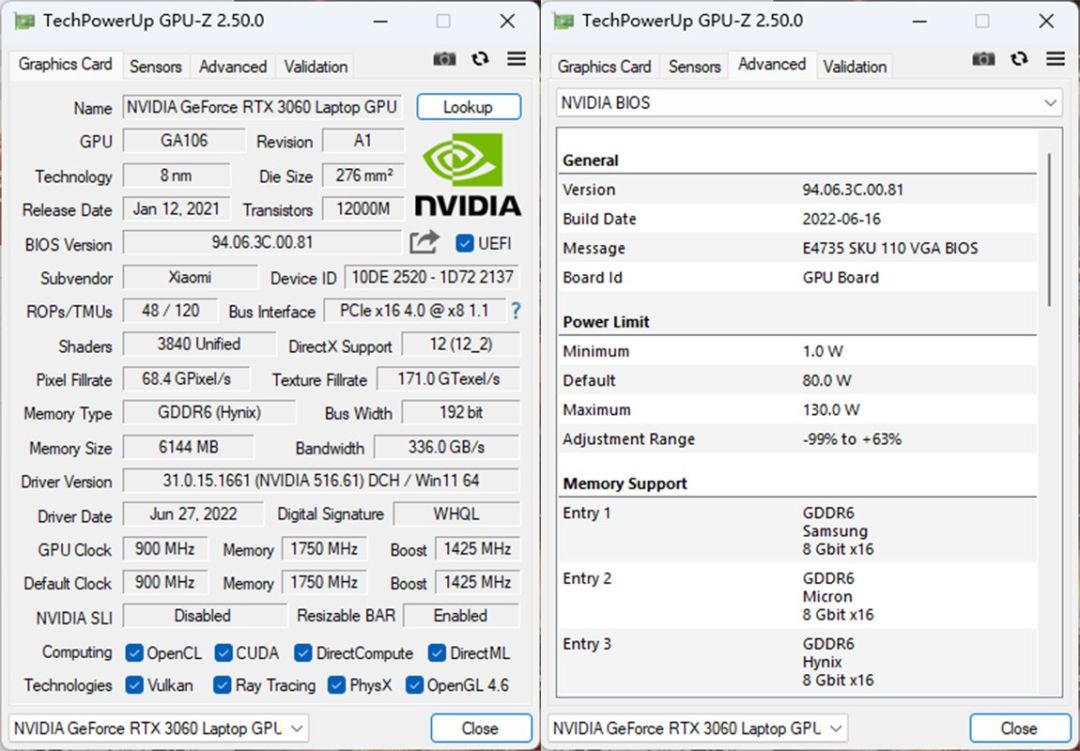Switch to Advanced tab in left window
Viewport: 1080px width, 751px height.
click(233, 67)
